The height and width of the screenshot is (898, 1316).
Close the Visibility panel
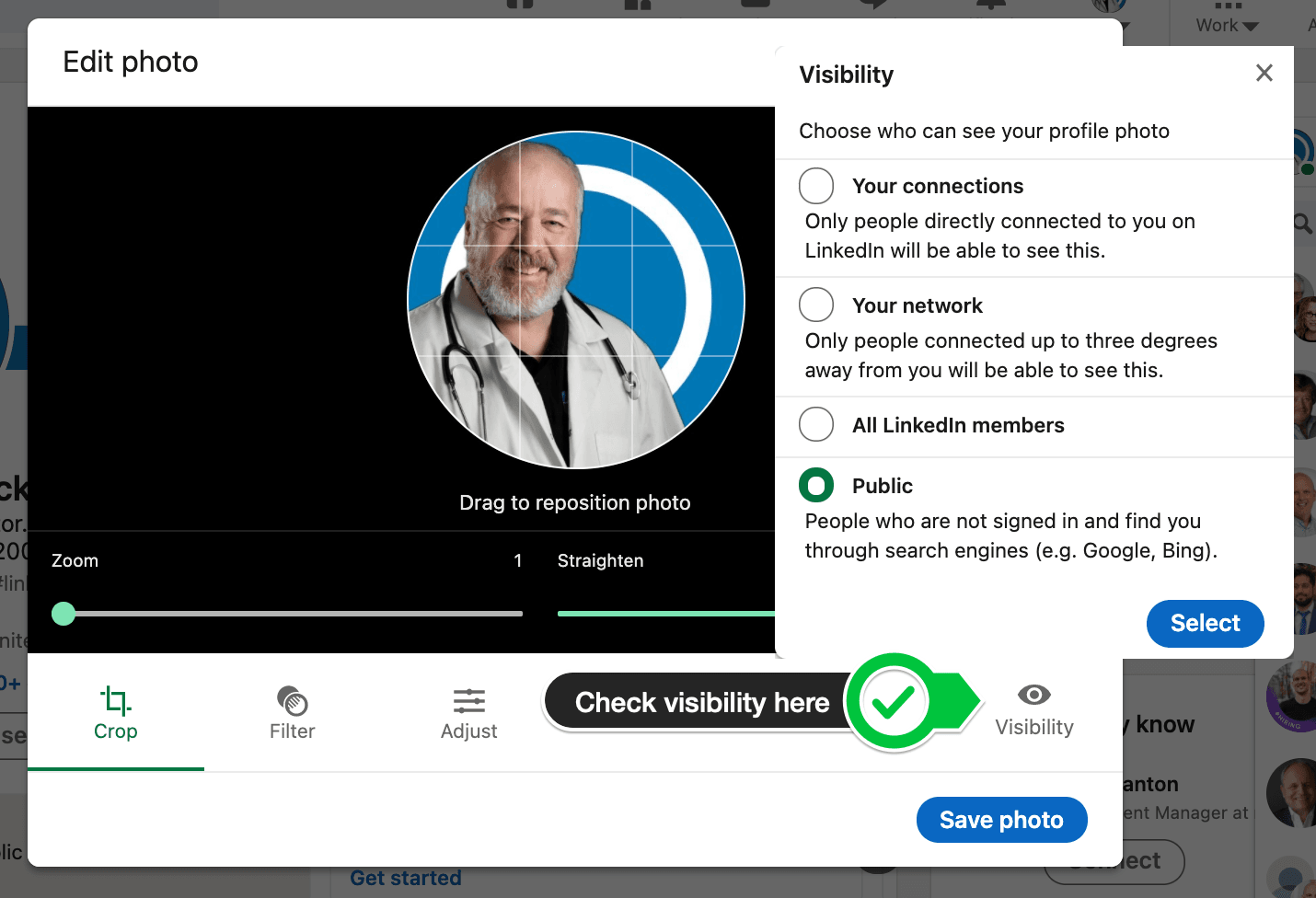pos(1264,74)
